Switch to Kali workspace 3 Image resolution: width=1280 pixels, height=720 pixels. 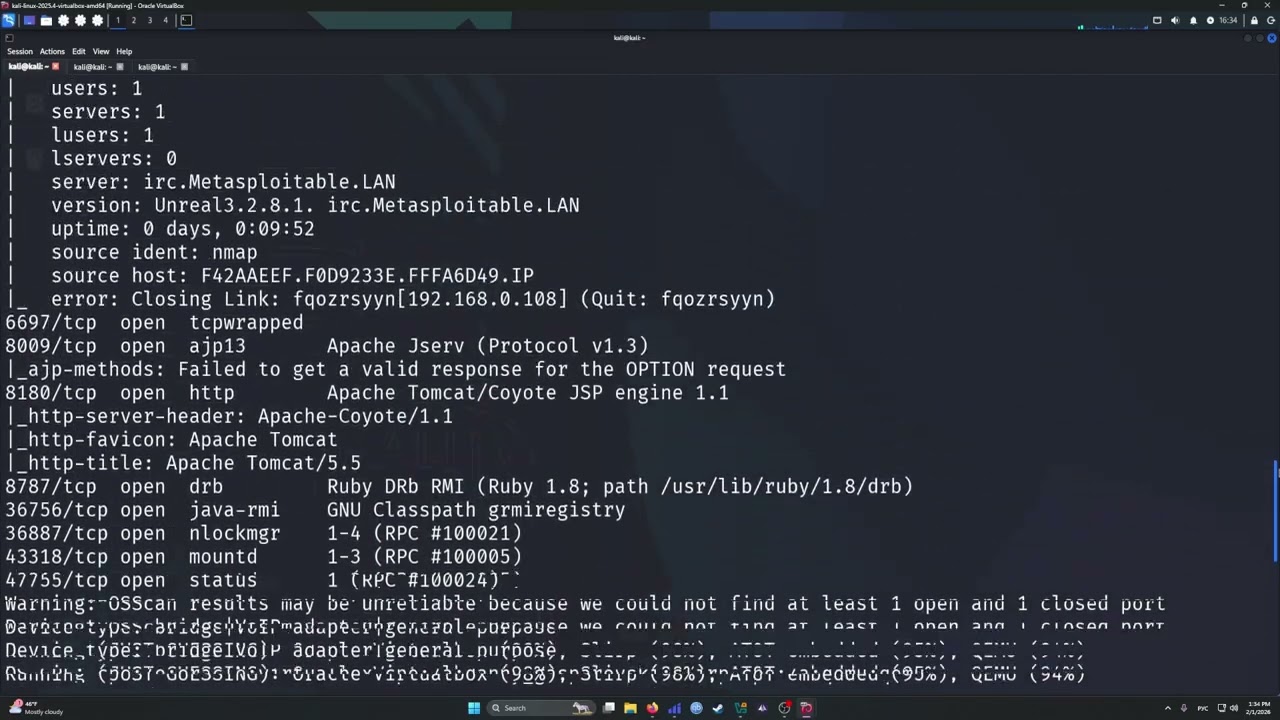[150, 20]
